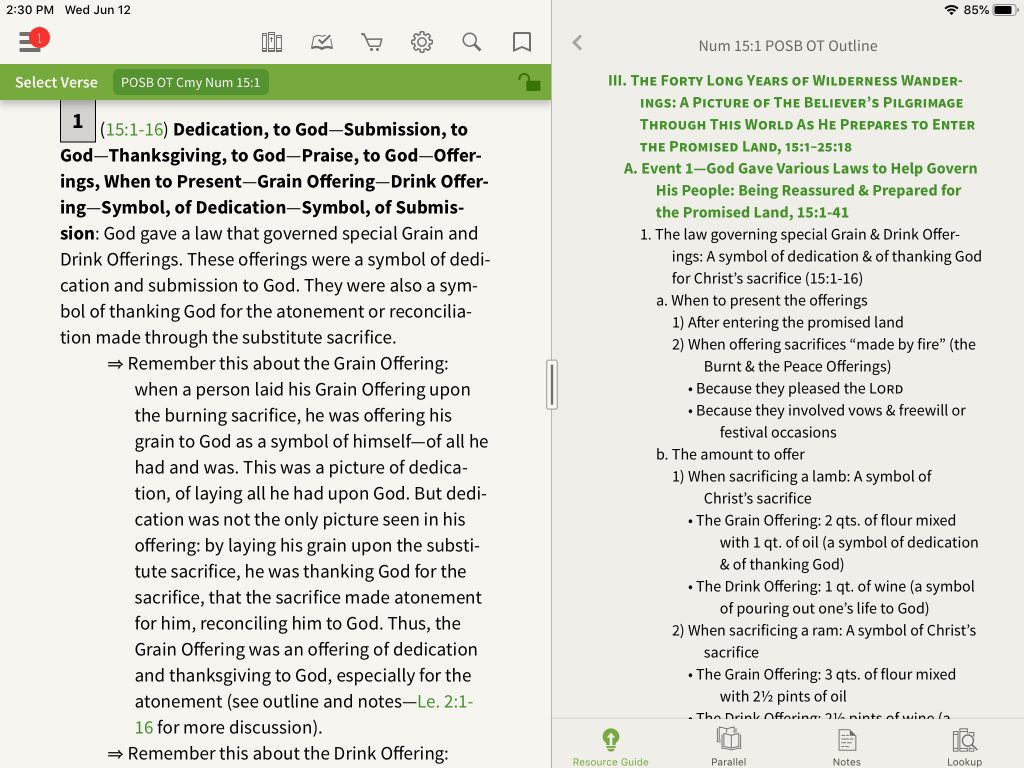Image resolution: width=1024 pixels, height=768 pixels.
Task: Tap outline item When sacrificing a ram
Action: click(824, 641)
